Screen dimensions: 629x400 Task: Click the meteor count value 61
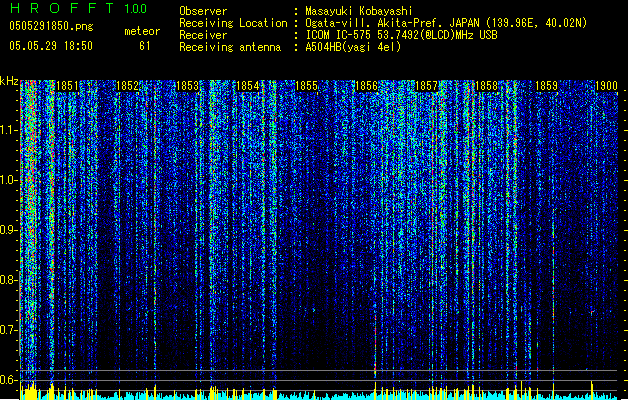point(145,46)
